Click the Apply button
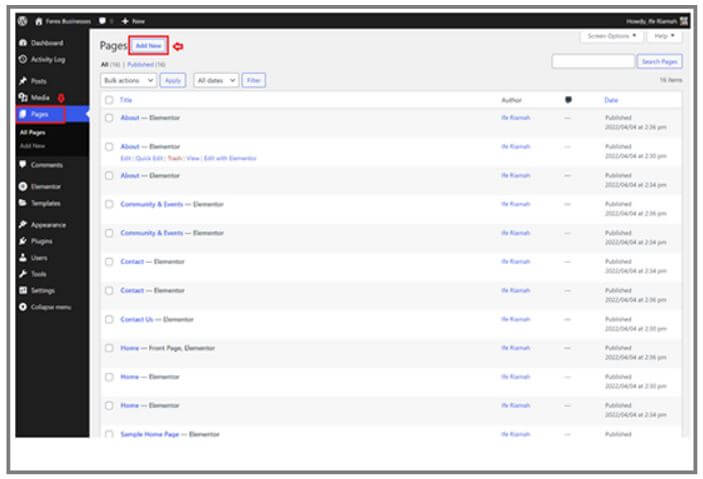703x479 pixels. click(173, 80)
